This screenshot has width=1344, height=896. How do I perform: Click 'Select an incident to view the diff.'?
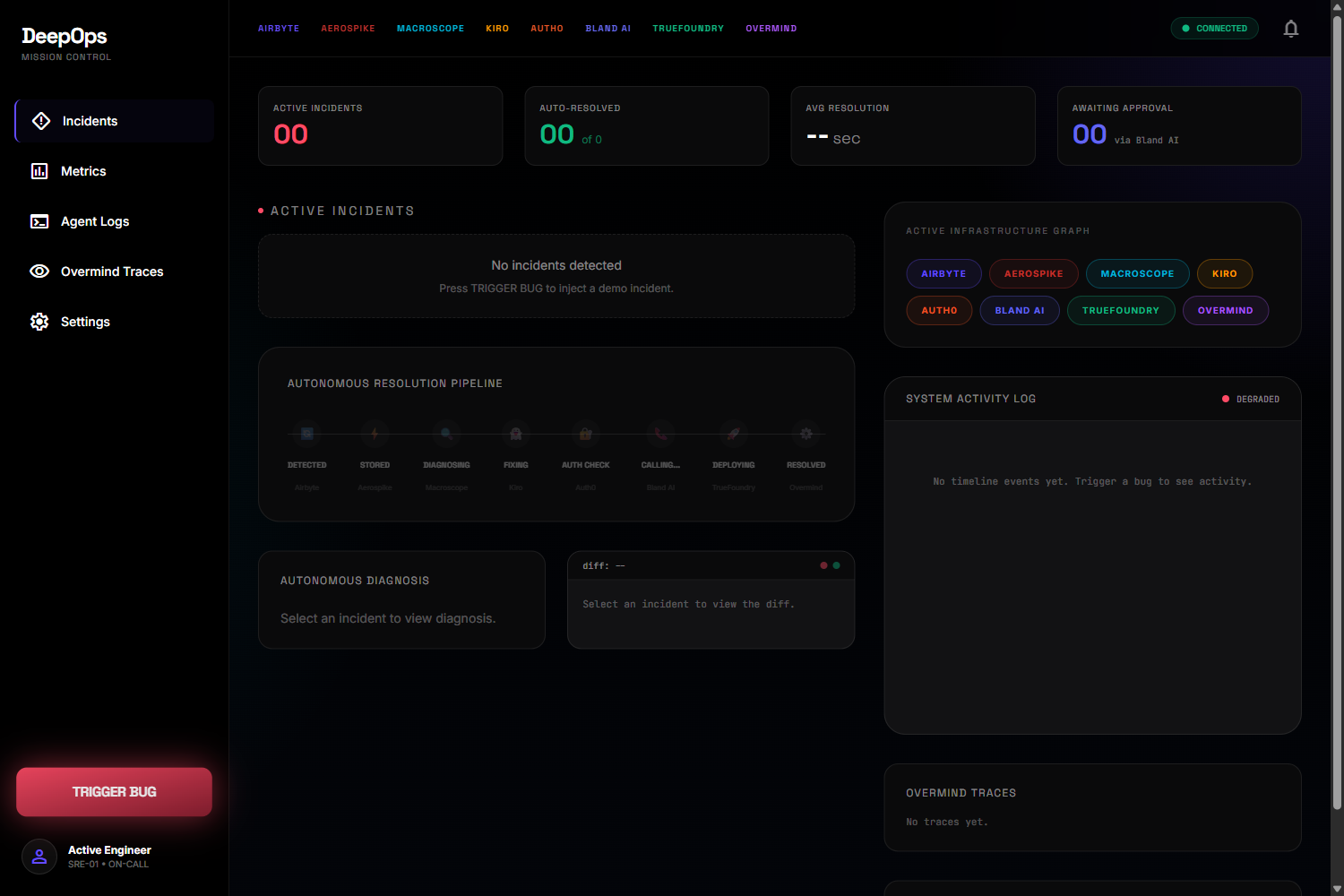click(x=688, y=605)
